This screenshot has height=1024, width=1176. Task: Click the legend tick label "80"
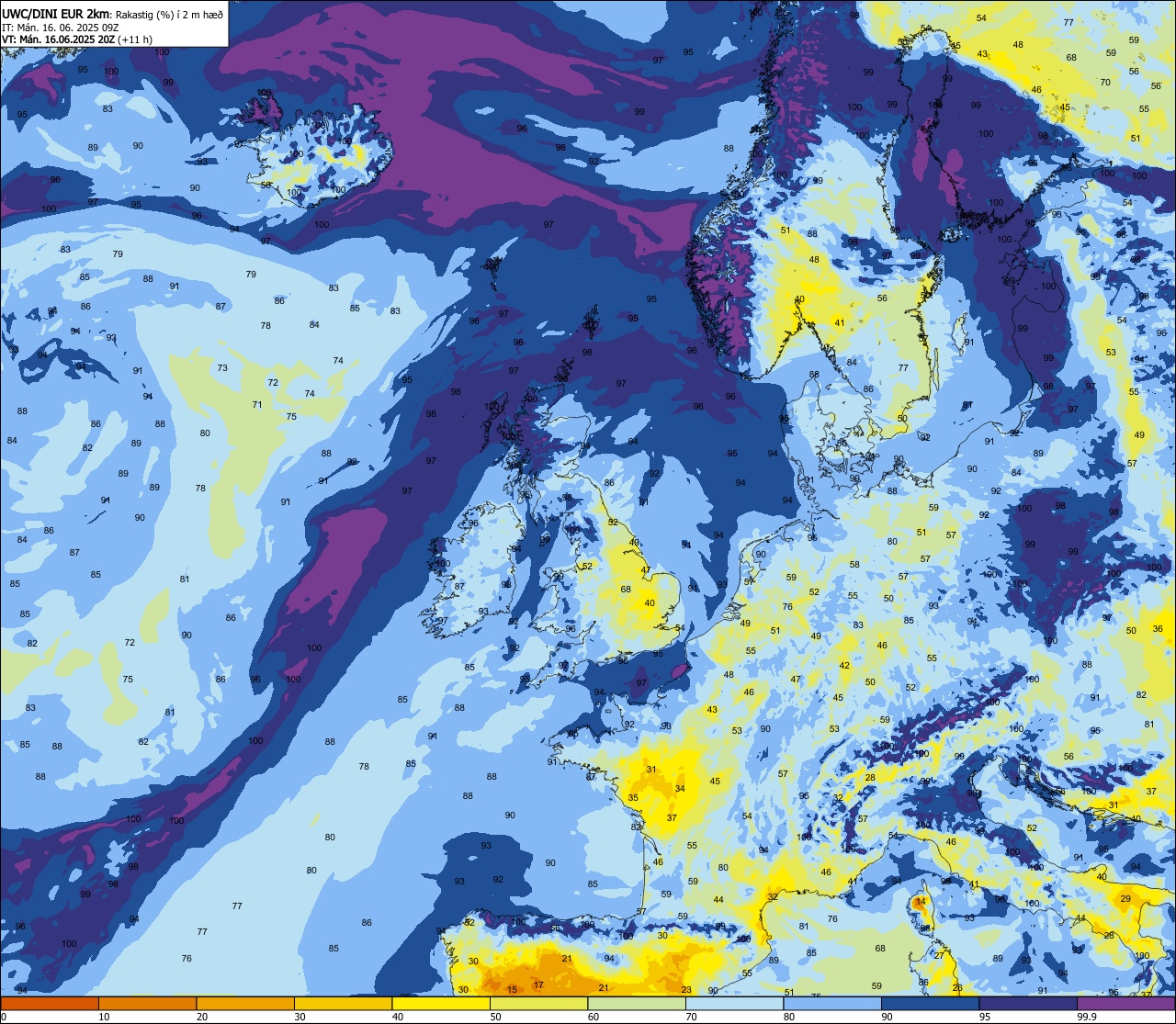(x=789, y=1017)
